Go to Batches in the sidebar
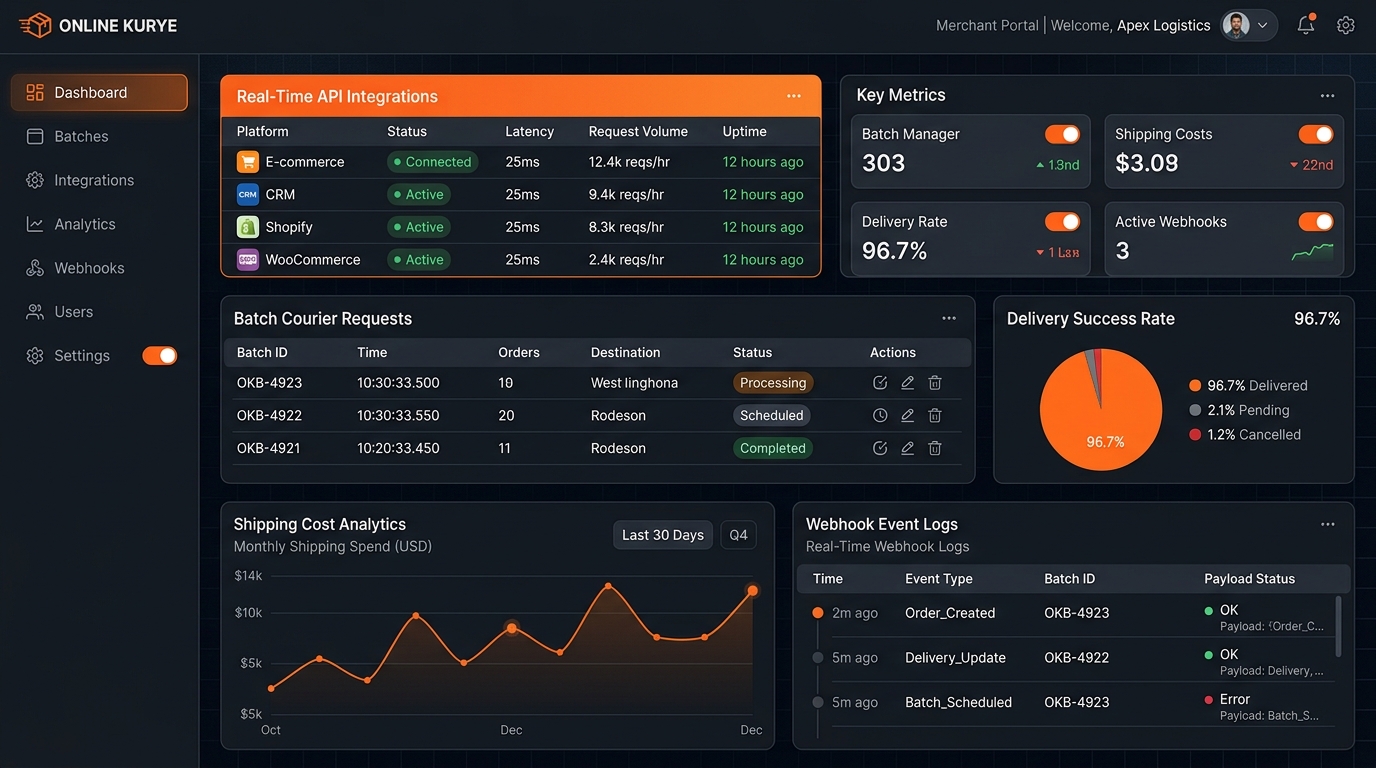The image size is (1376, 768). pos(99,136)
